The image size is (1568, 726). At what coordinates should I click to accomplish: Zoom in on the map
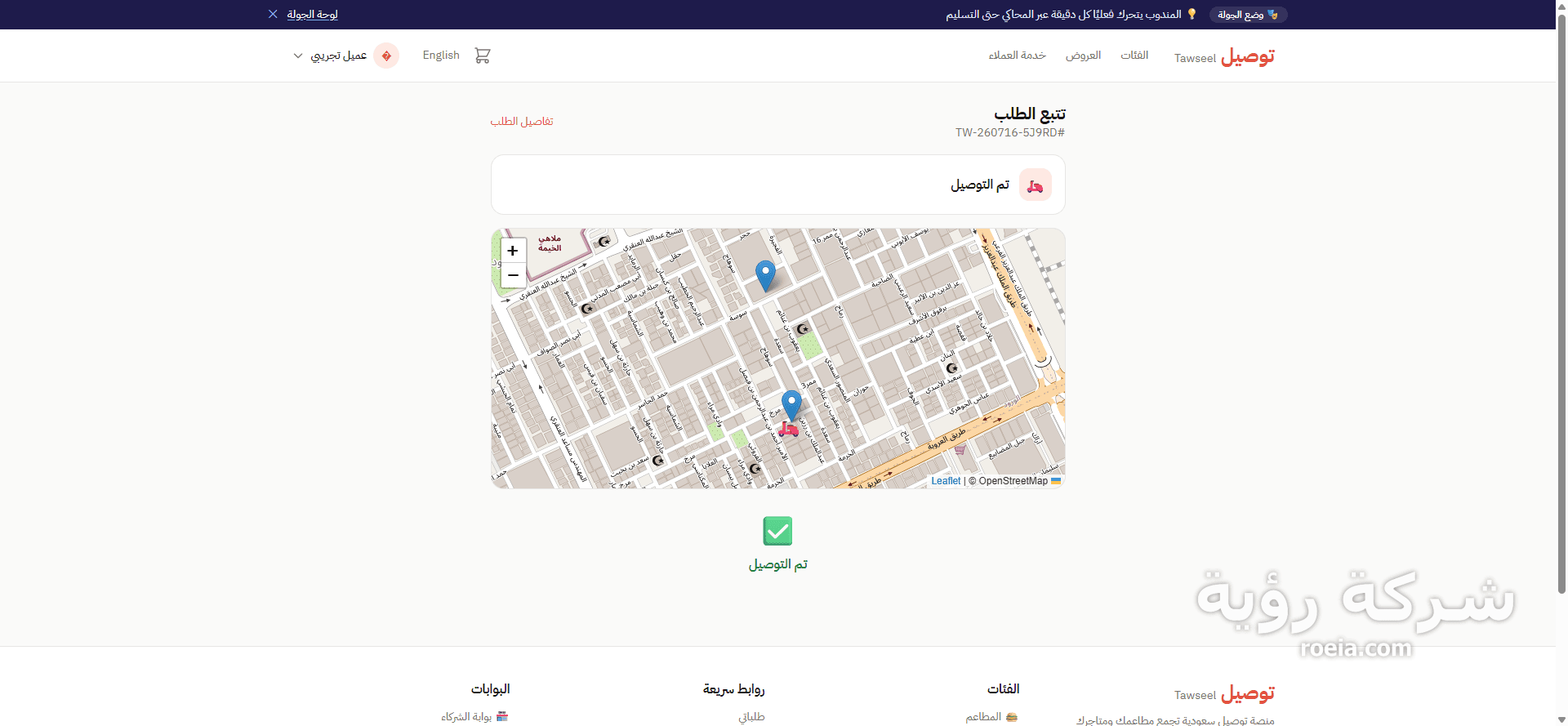[x=513, y=251]
